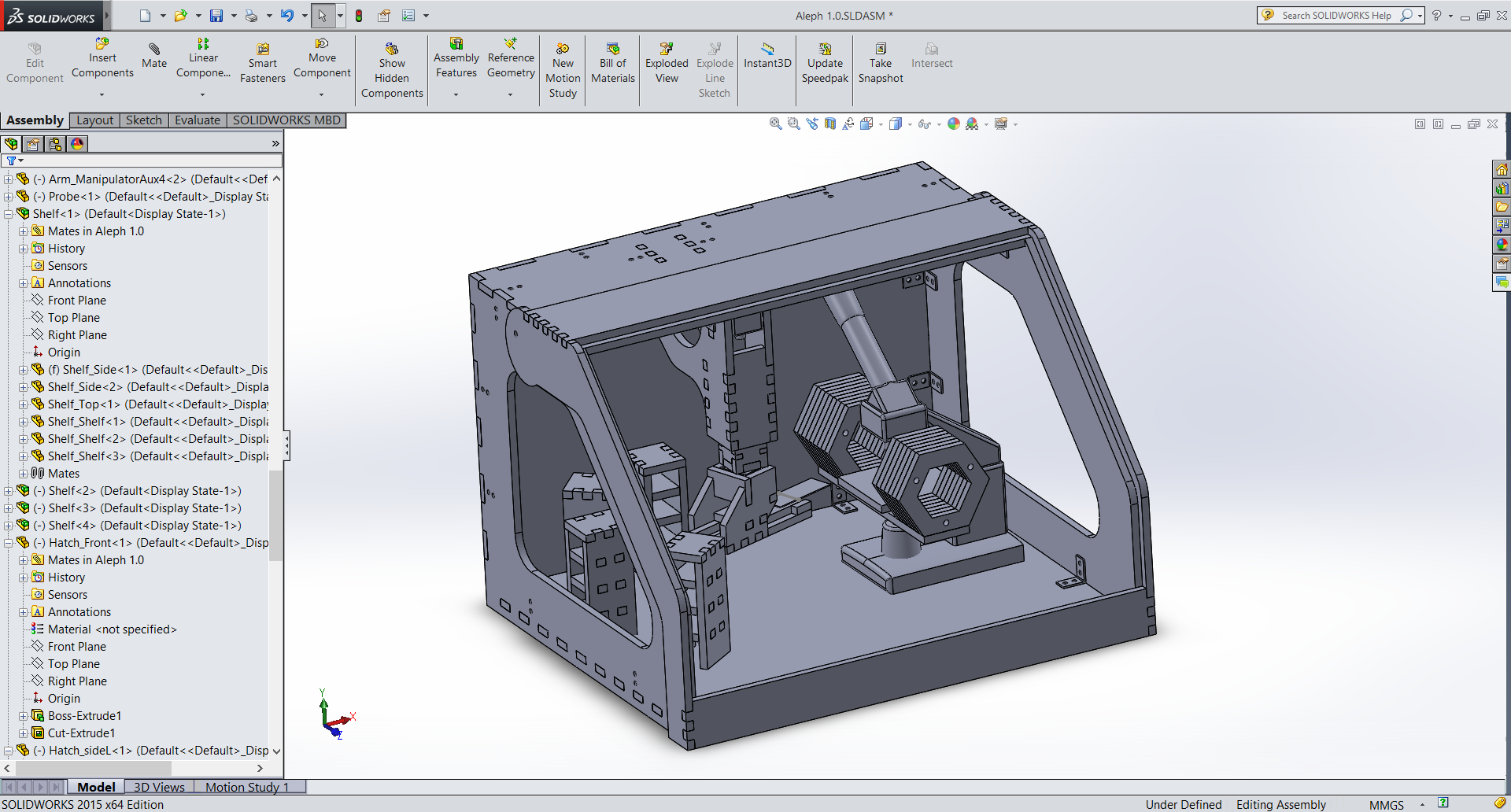The image size is (1511, 812).
Task: Click the panel collapse splitter handle
Action: coord(287,445)
